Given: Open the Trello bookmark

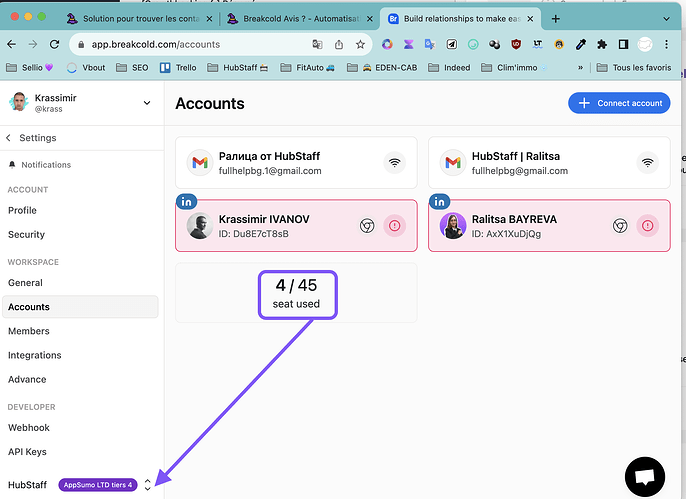Looking at the screenshot, I should pos(185,67).
